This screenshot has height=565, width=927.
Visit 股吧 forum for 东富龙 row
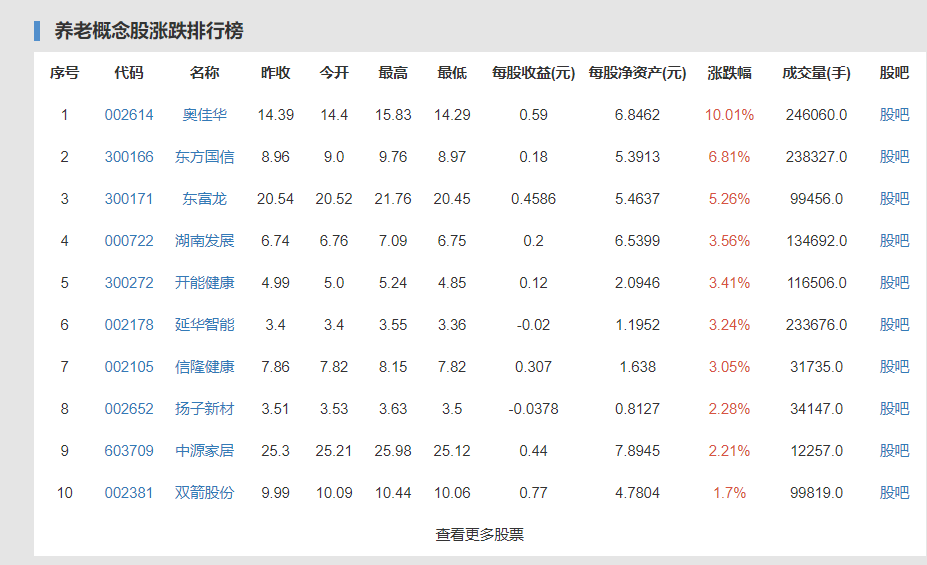894,199
